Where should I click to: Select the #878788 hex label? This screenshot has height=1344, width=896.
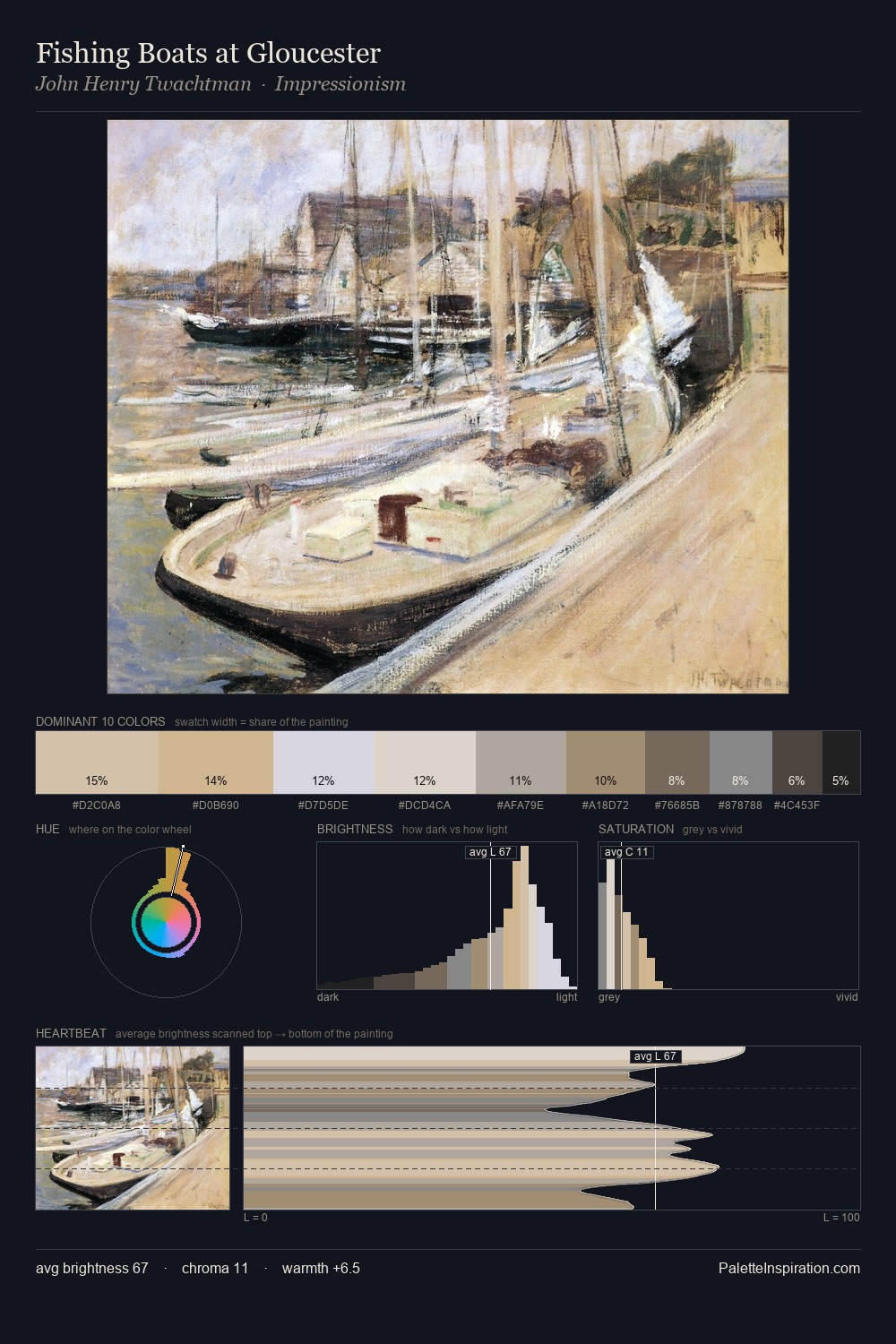[740, 806]
